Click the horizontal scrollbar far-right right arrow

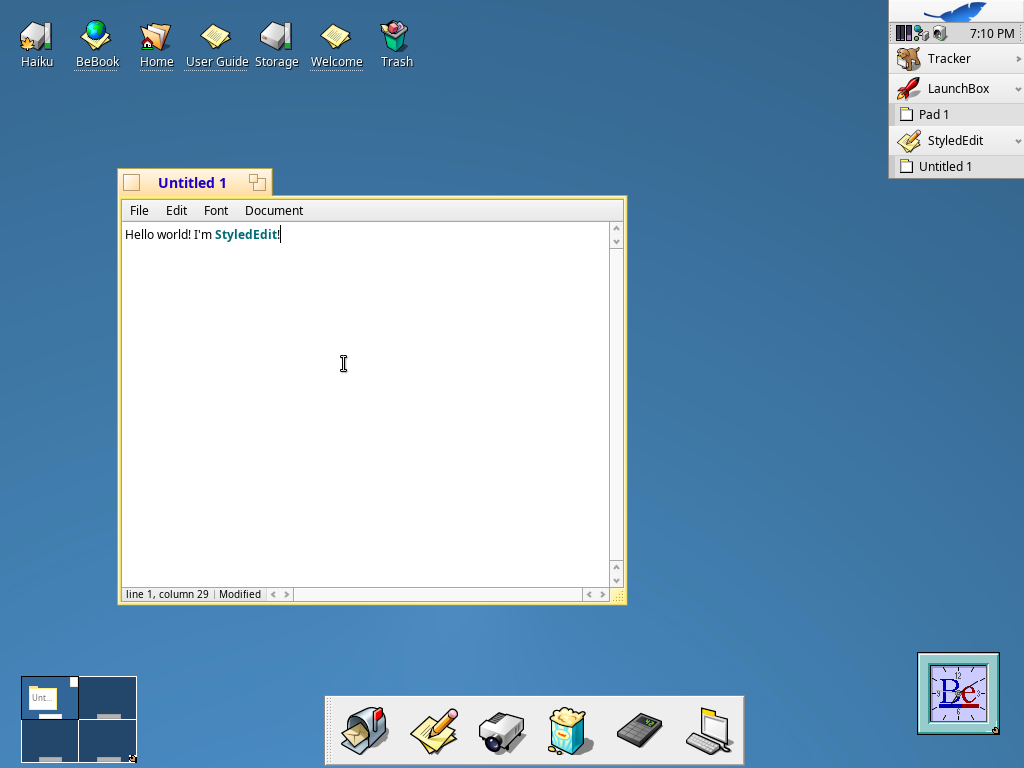tap(603, 594)
